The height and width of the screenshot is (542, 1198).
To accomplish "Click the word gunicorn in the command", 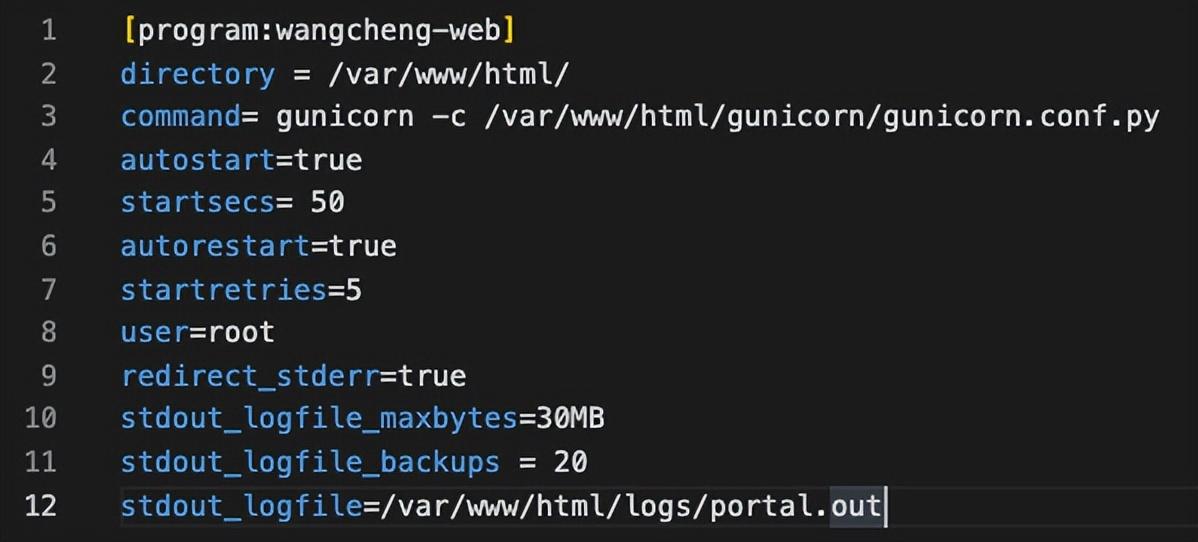I will coord(345,118).
